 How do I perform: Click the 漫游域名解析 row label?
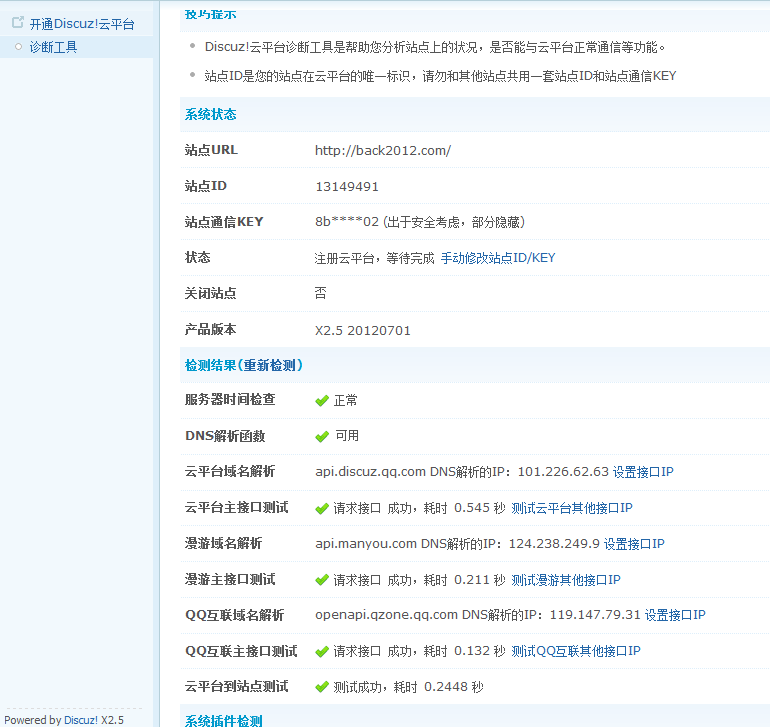tap(223, 543)
